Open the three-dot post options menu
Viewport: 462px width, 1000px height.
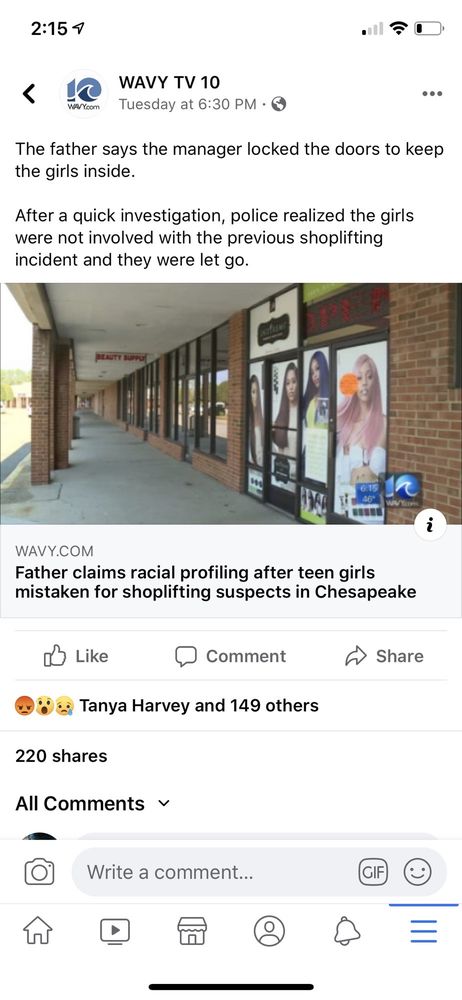coord(432,94)
